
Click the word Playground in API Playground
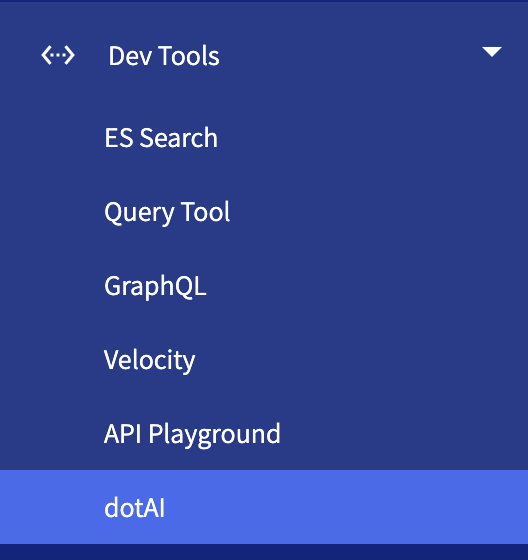click(x=214, y=435)
